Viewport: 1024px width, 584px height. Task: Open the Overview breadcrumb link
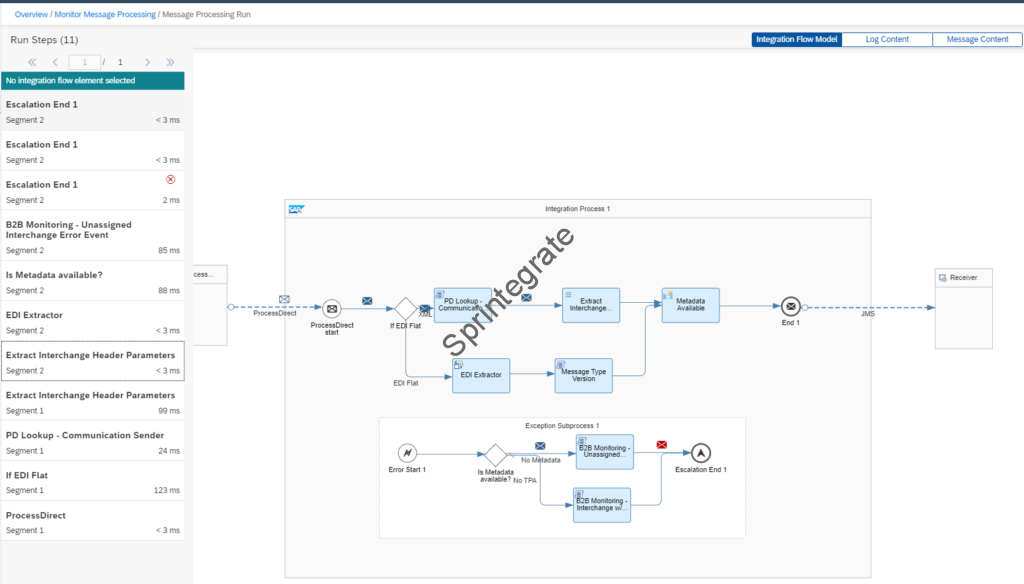tap(31, 14)
